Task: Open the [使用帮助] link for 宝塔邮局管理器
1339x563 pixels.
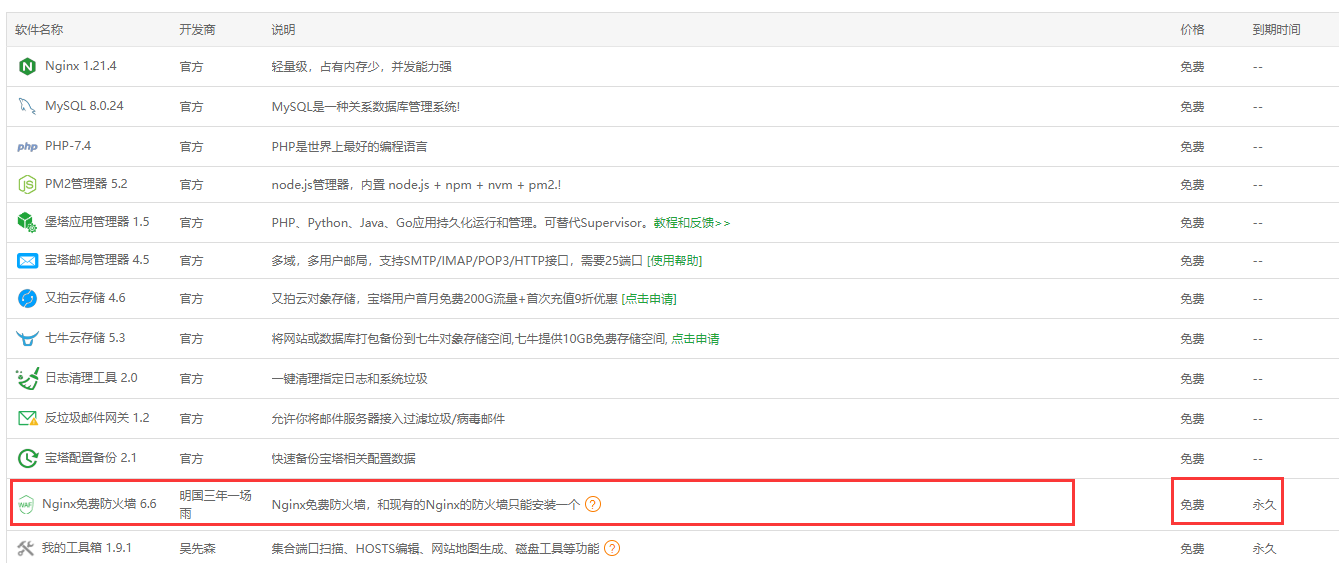Action: coord(674,261)
